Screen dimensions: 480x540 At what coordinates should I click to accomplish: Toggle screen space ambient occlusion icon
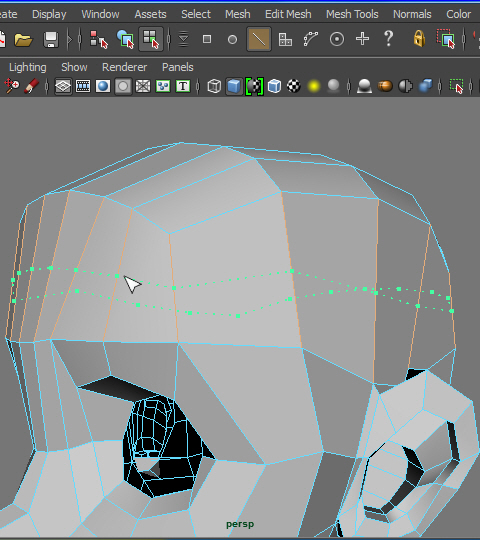tap(365, 86)
